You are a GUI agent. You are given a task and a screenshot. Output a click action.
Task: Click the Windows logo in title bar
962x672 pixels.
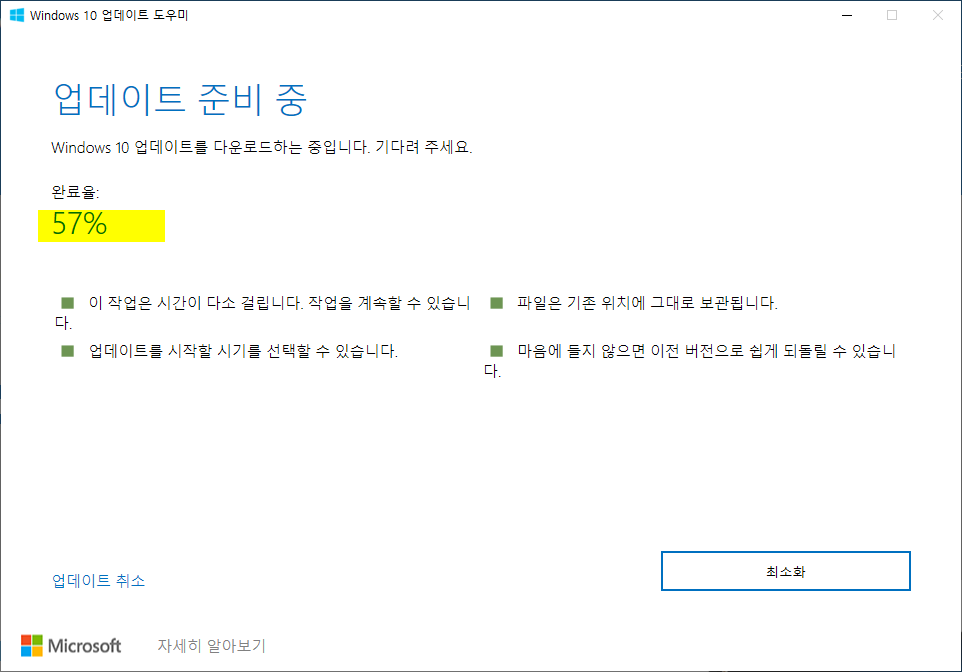click(17, 15)
